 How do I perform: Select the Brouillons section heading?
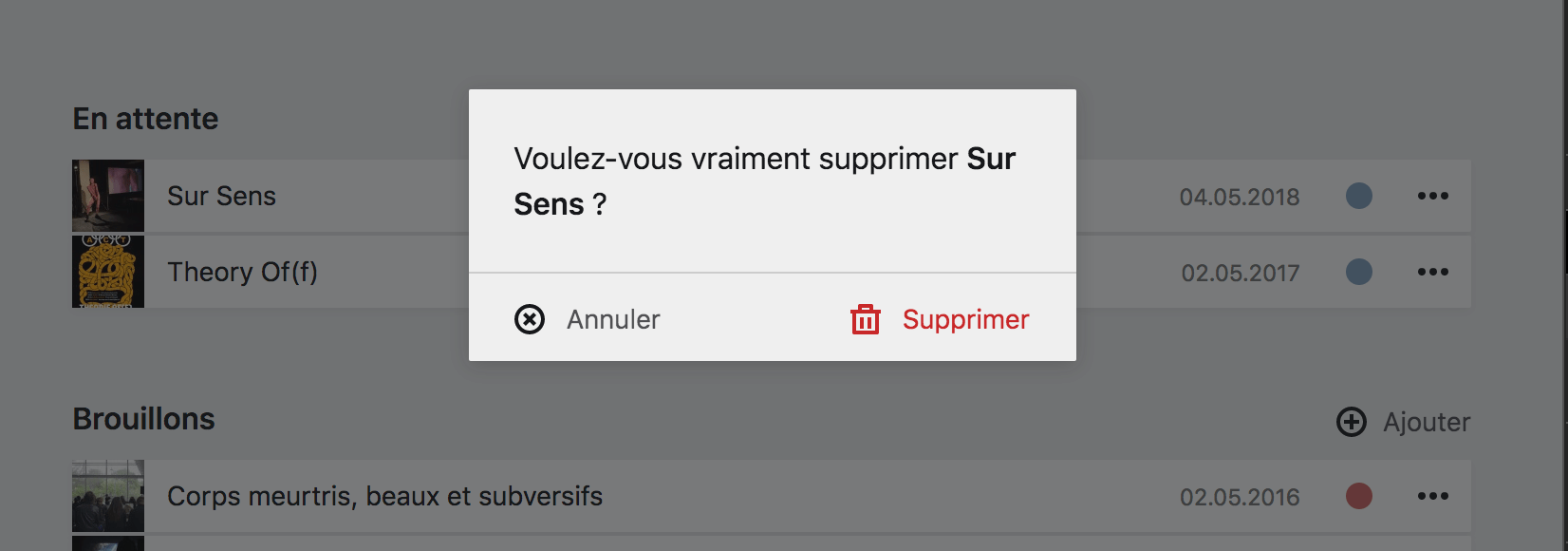point(144,419)
